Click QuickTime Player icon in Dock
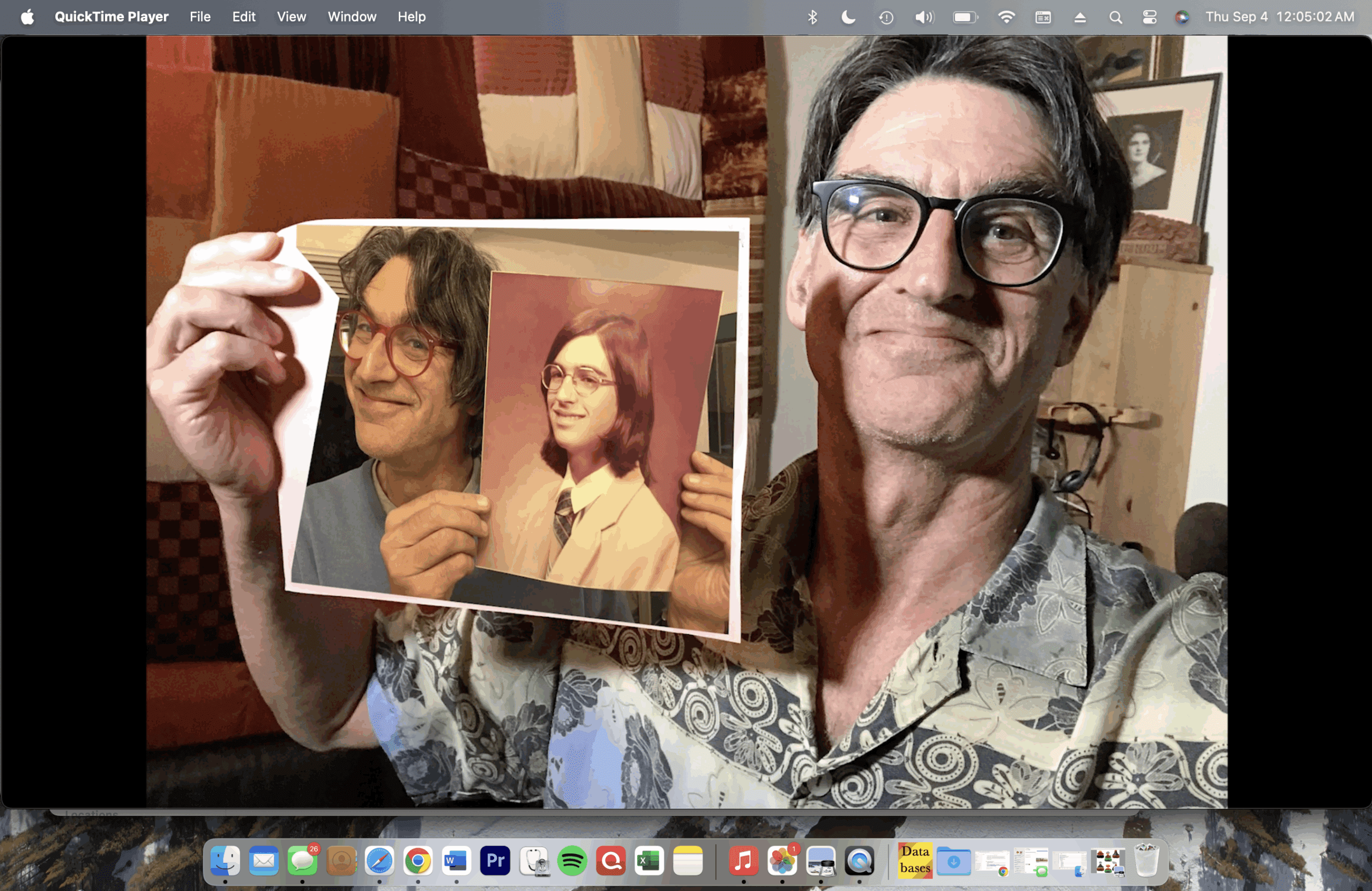Viewport: 1372px width, 891px height. (859, 861)
